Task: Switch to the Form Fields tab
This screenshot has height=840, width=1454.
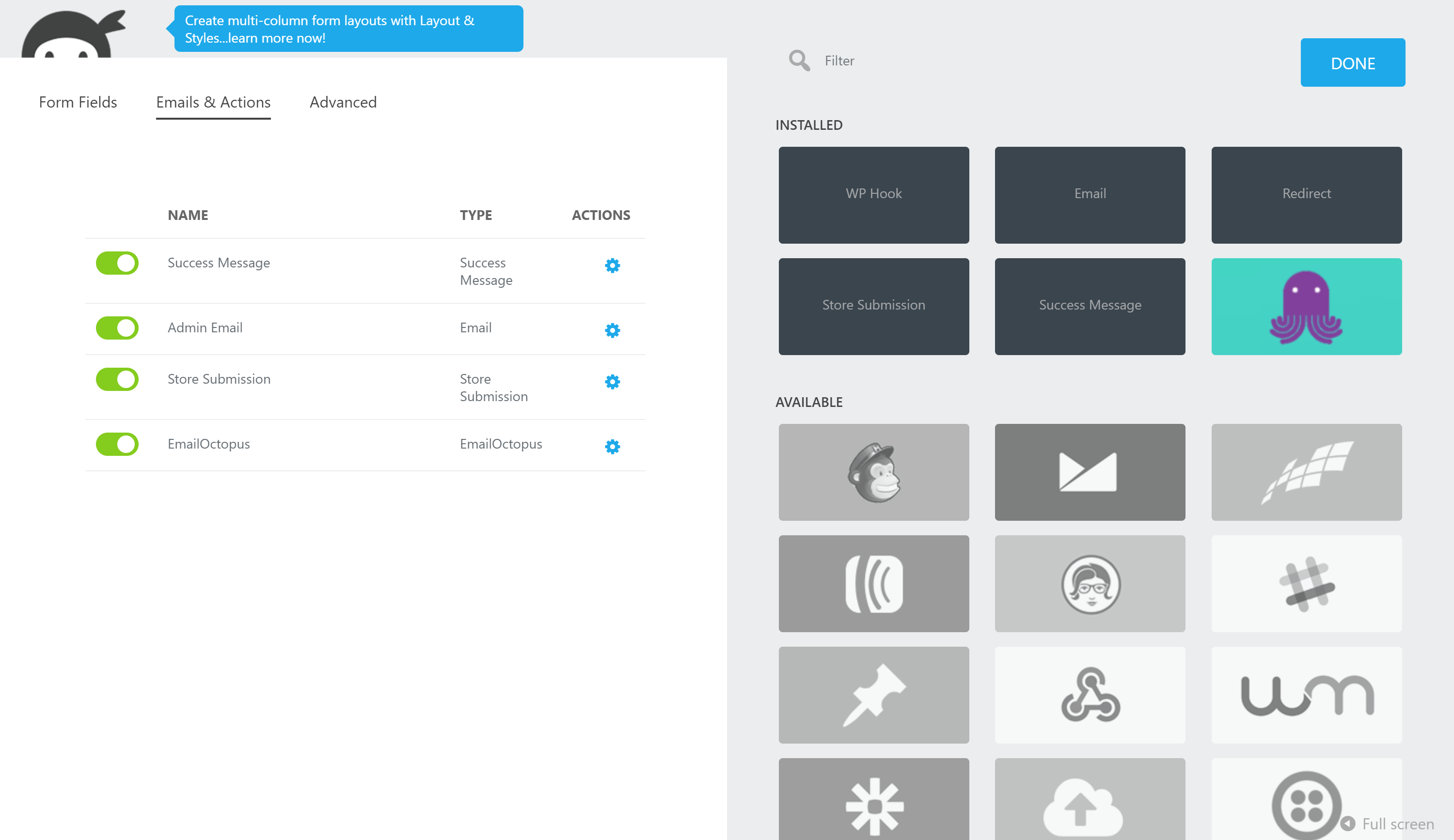Action: (78, 102)
